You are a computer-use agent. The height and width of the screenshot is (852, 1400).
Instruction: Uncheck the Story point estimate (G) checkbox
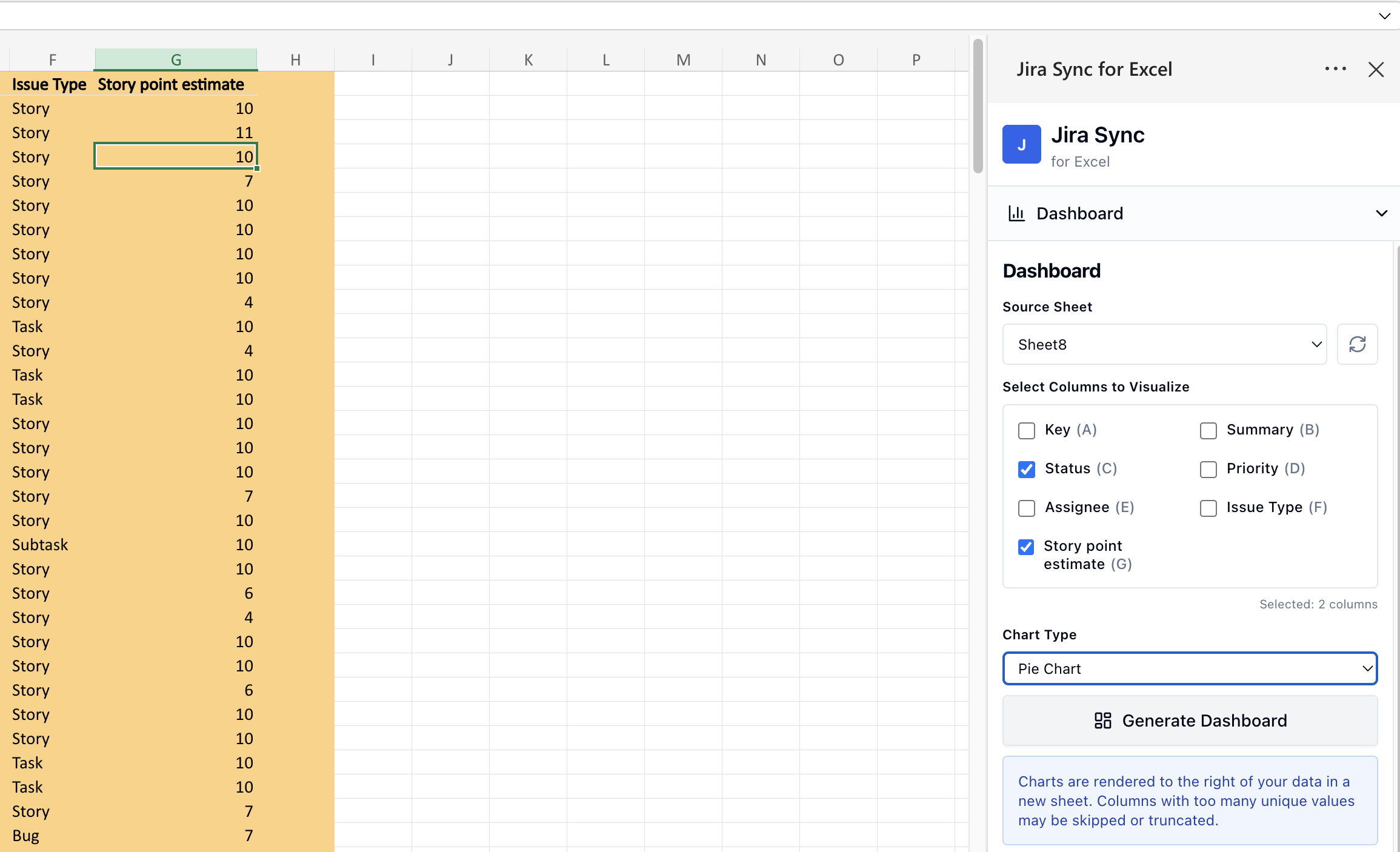pyautogui.click(x=1026, y=547)
